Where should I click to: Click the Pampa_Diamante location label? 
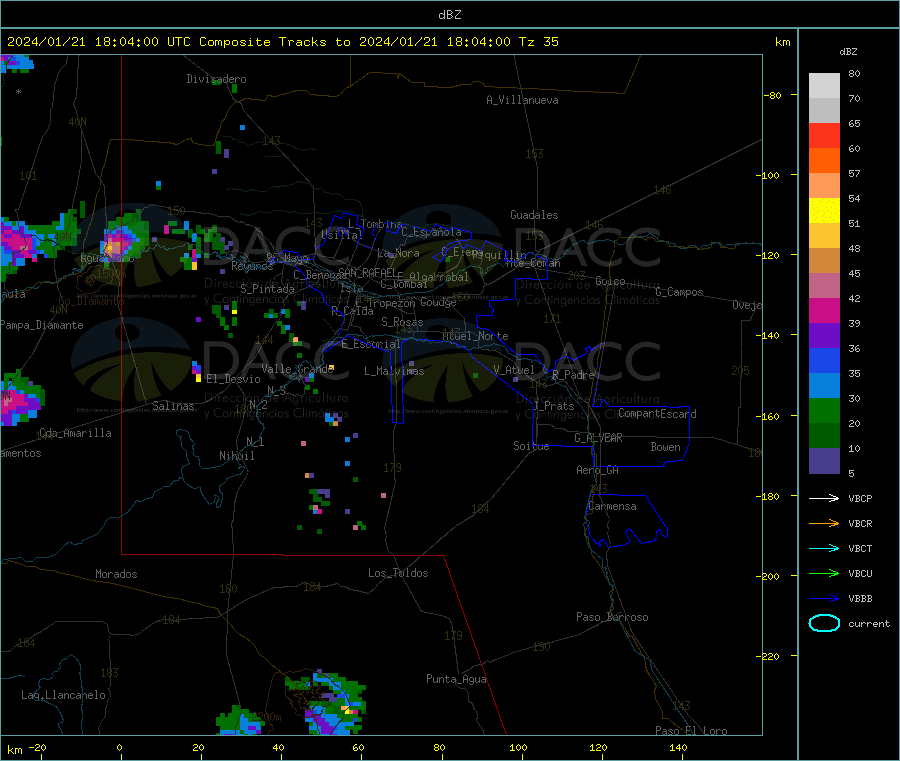[42, 325]
